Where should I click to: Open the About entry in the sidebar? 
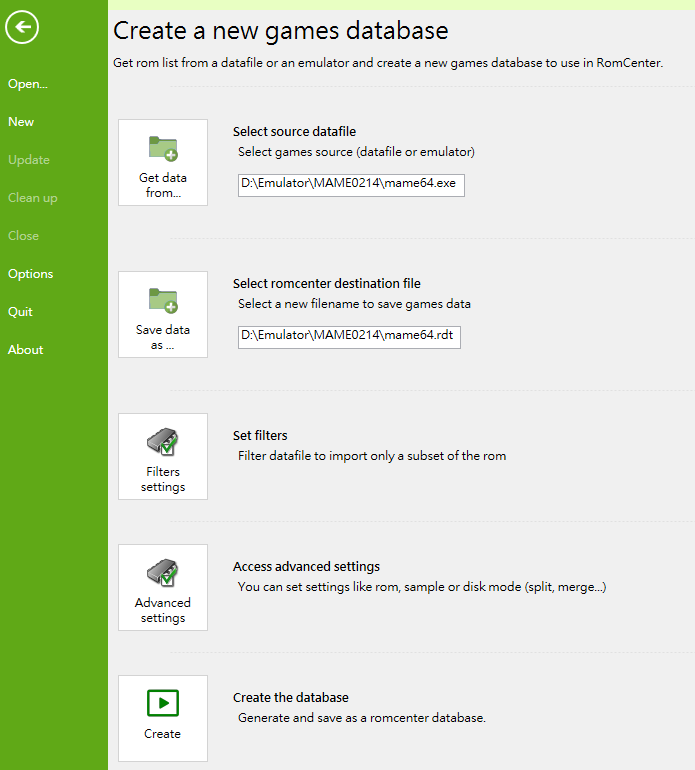tap(26, 350)
